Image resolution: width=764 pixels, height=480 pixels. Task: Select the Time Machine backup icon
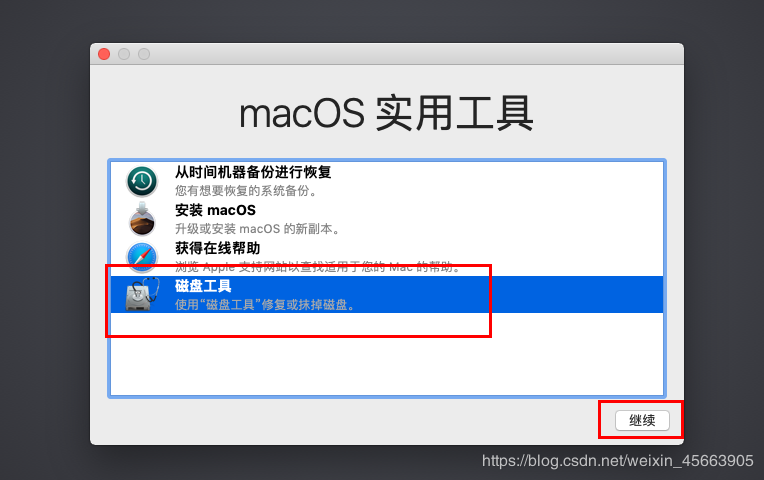(142, 181)
